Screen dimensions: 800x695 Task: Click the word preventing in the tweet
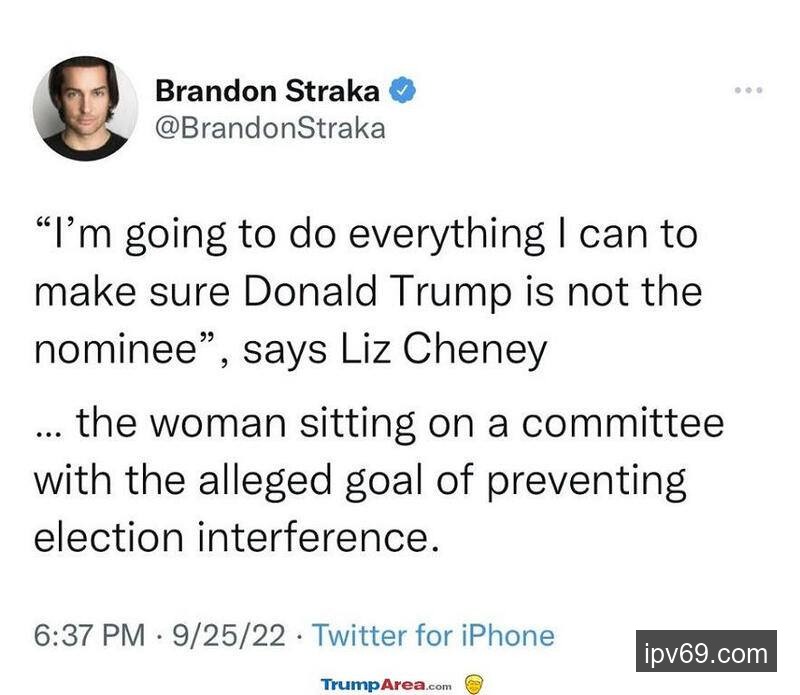pos(588,480)
